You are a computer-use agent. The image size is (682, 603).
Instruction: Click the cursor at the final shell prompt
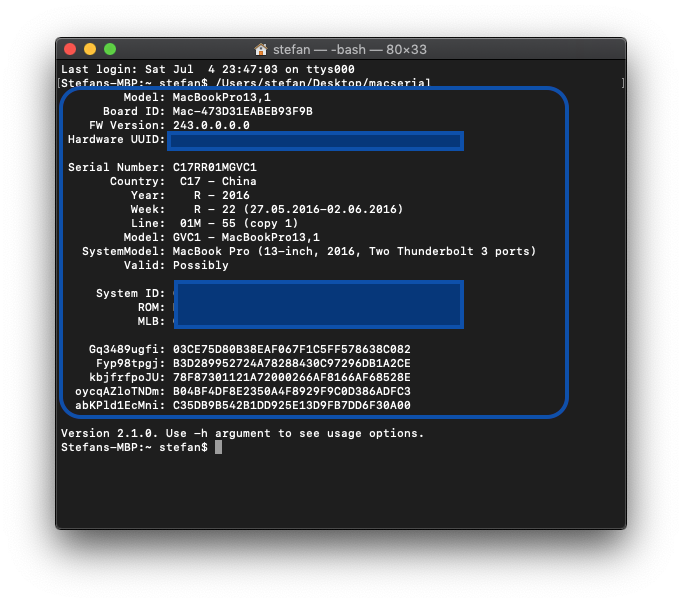[218, 447]
